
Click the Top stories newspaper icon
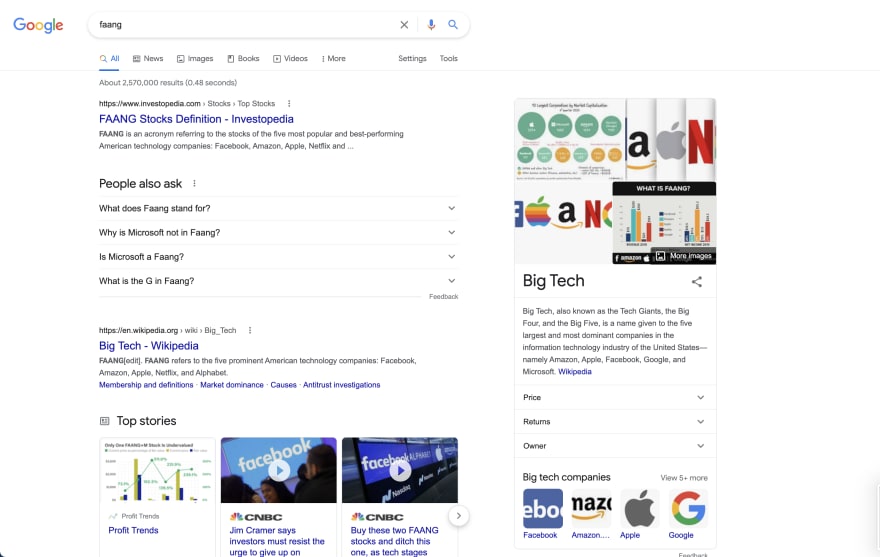104,421
